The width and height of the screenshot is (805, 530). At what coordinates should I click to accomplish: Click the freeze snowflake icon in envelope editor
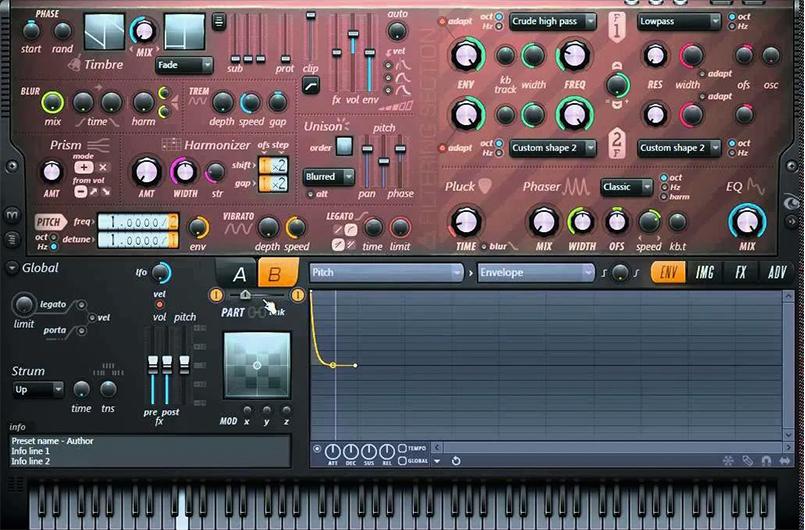pyautogui.click(x=727, y=460)
